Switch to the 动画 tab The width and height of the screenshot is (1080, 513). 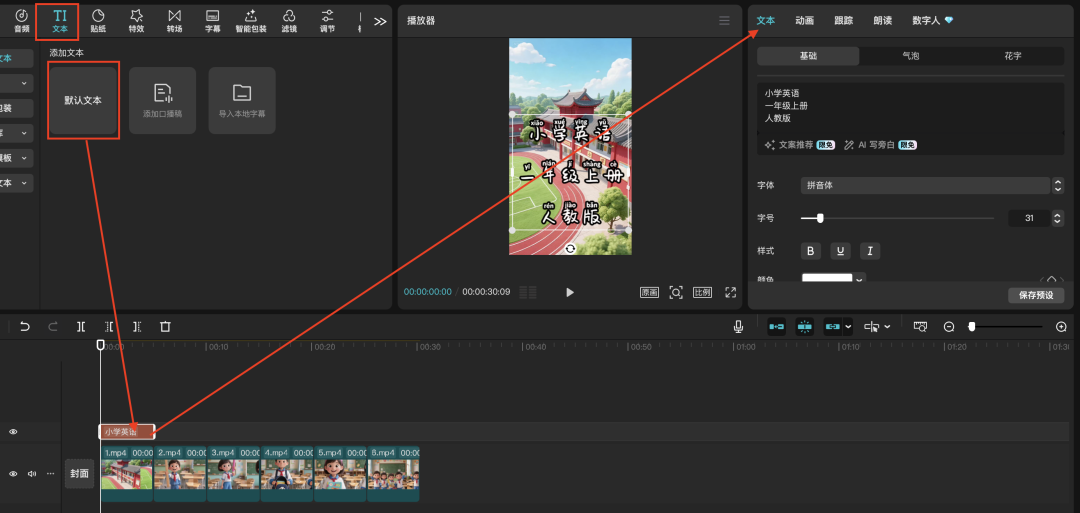[804, 20]
